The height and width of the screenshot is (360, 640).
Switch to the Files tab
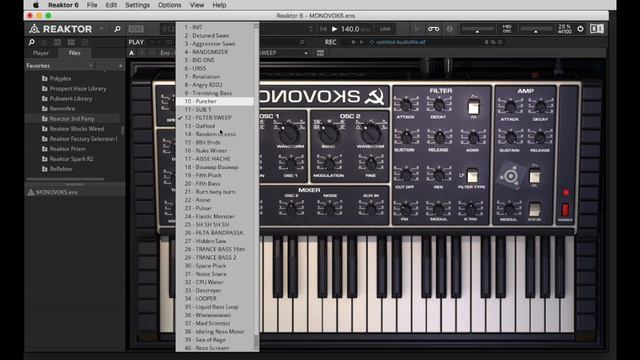pos(74,53)
